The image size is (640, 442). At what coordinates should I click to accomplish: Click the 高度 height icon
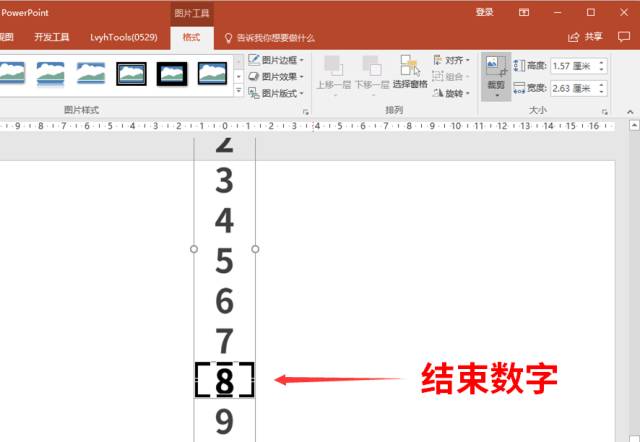(x=519, y=66)
